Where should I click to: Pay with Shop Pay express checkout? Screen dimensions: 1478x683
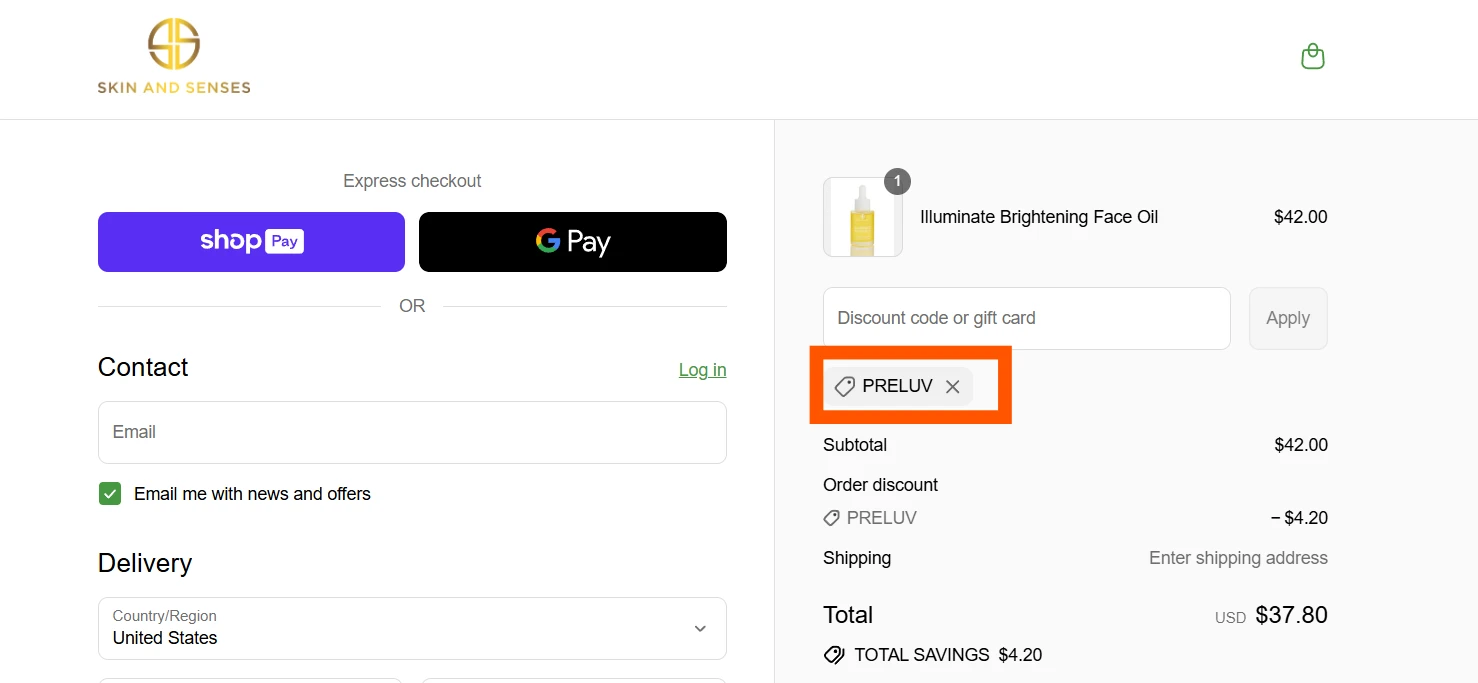(251, 242)
